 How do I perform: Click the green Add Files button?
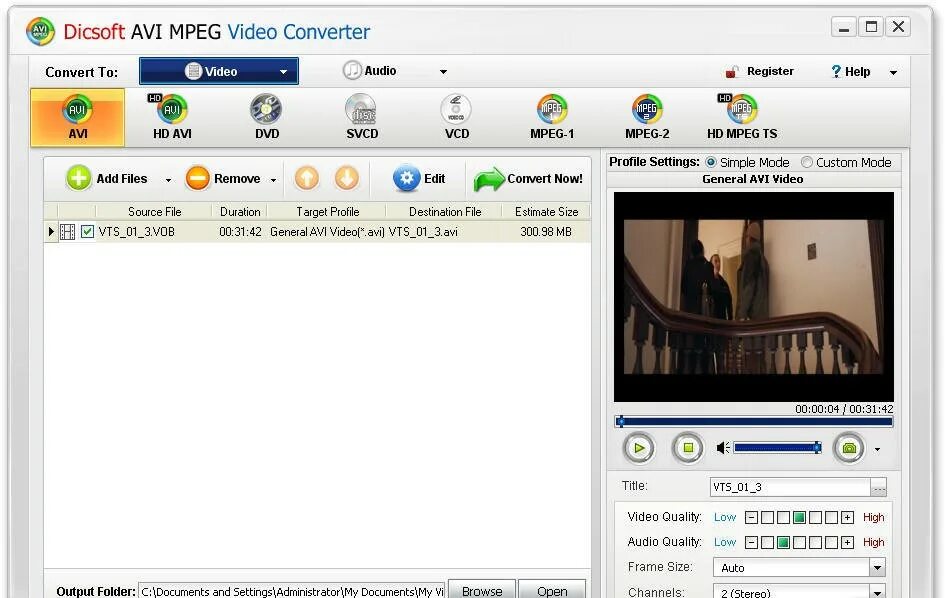(107, 178)
